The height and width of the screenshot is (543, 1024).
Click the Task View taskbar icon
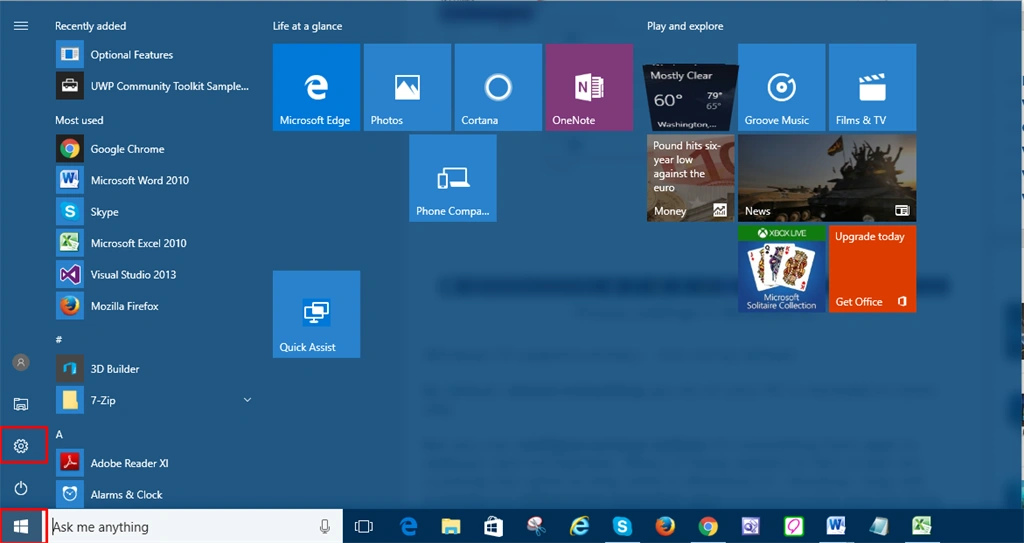364,527
